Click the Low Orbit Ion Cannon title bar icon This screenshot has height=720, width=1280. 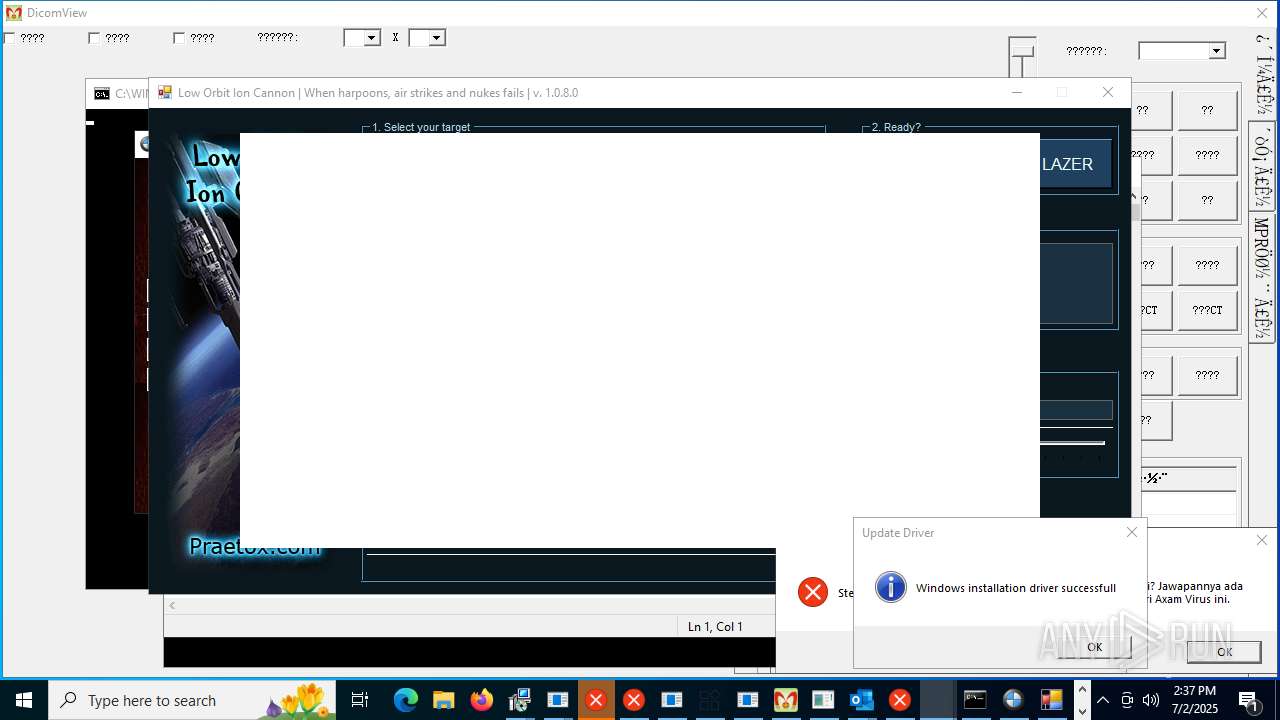pyautogui.click(x=165, y=92)
